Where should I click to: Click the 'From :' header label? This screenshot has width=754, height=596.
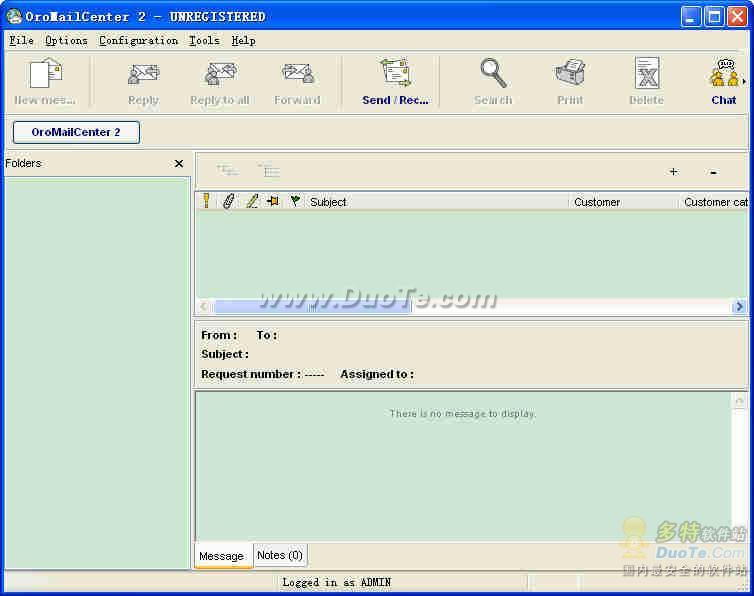click(219, 335)
